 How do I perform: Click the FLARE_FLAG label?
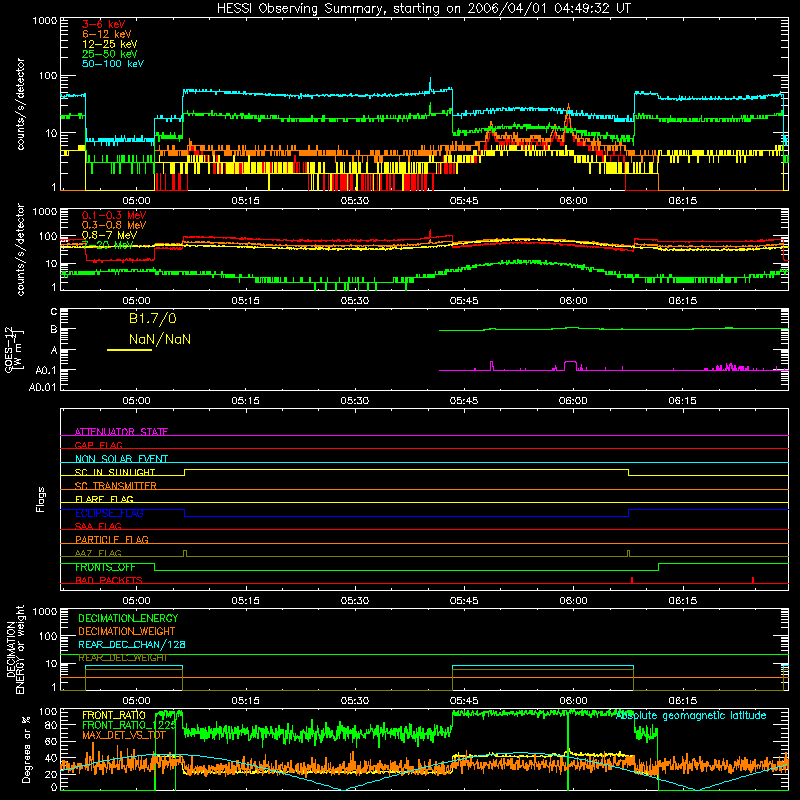(104, 499)
